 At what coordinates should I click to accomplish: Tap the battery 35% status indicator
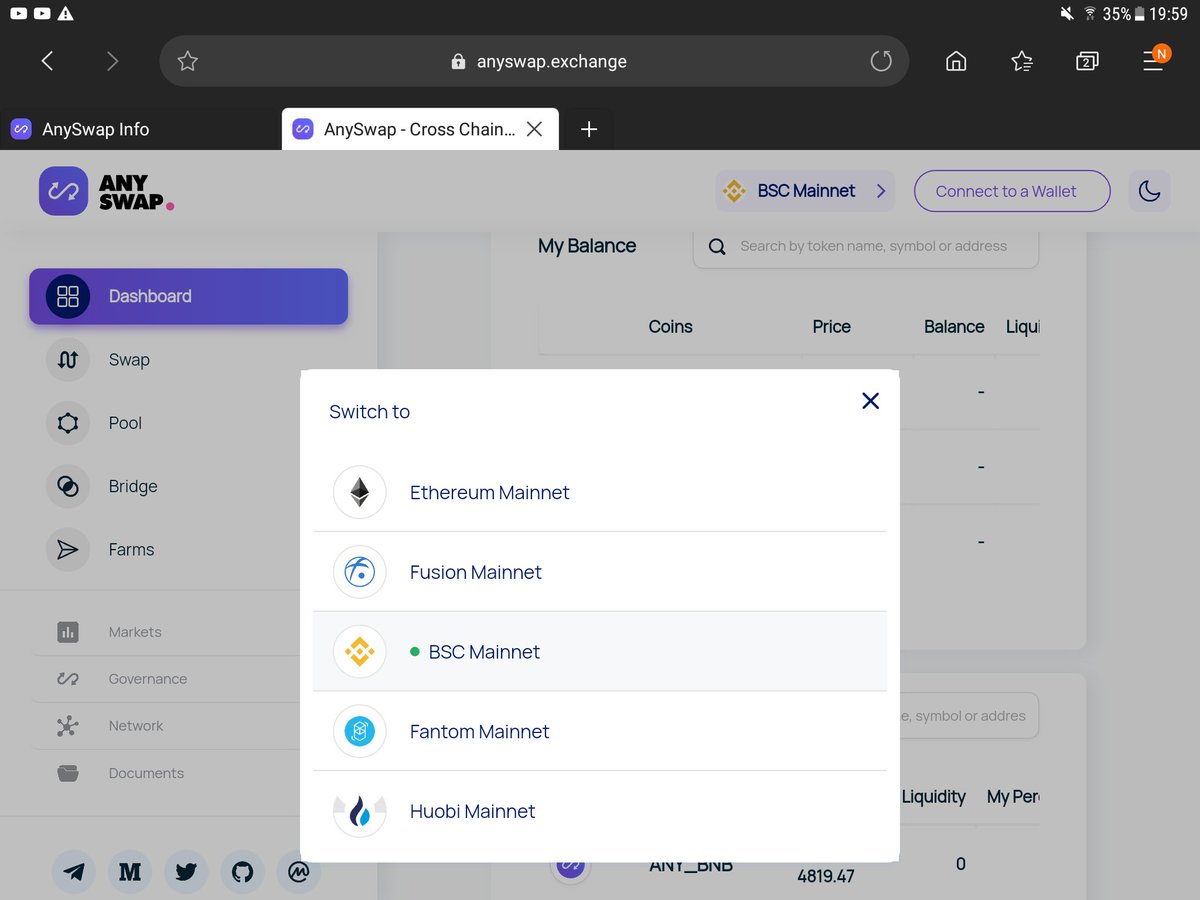[x=1123, y=14]
